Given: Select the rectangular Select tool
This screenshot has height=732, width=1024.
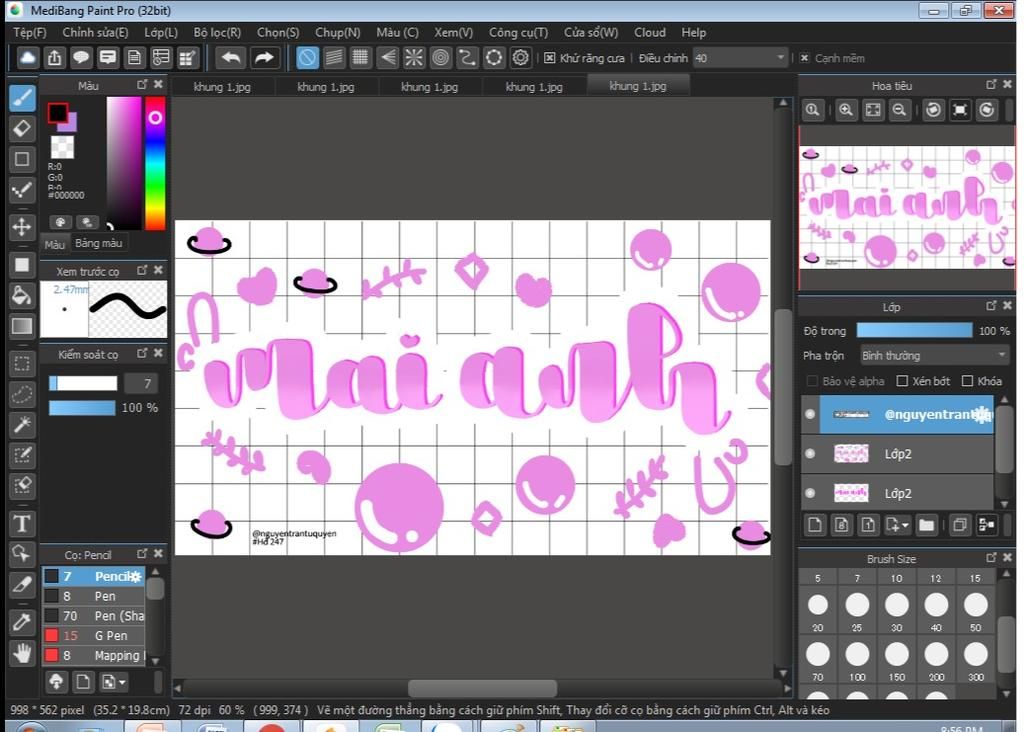Looking at the screenshot, I should [x=22, y=364].
